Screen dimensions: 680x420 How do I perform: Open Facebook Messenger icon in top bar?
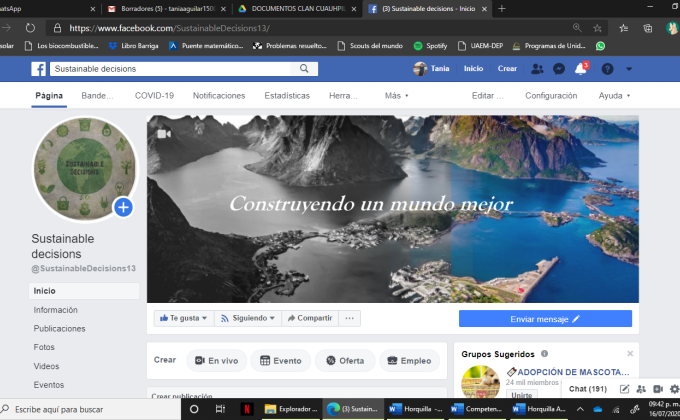point(559,69)
